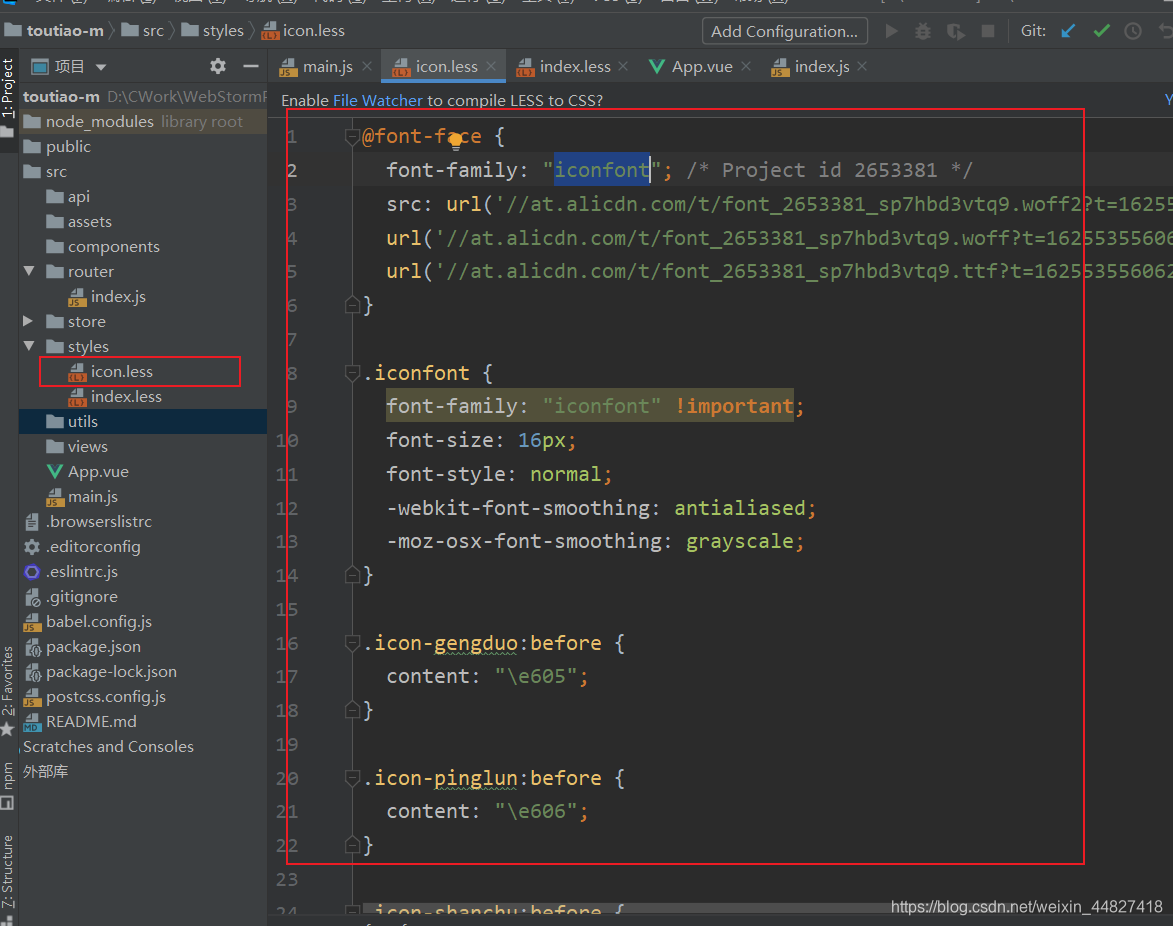This screenshot has height=926, width=1173.
Task: Select index.less in the project tree
Action: tap(143, 396)
